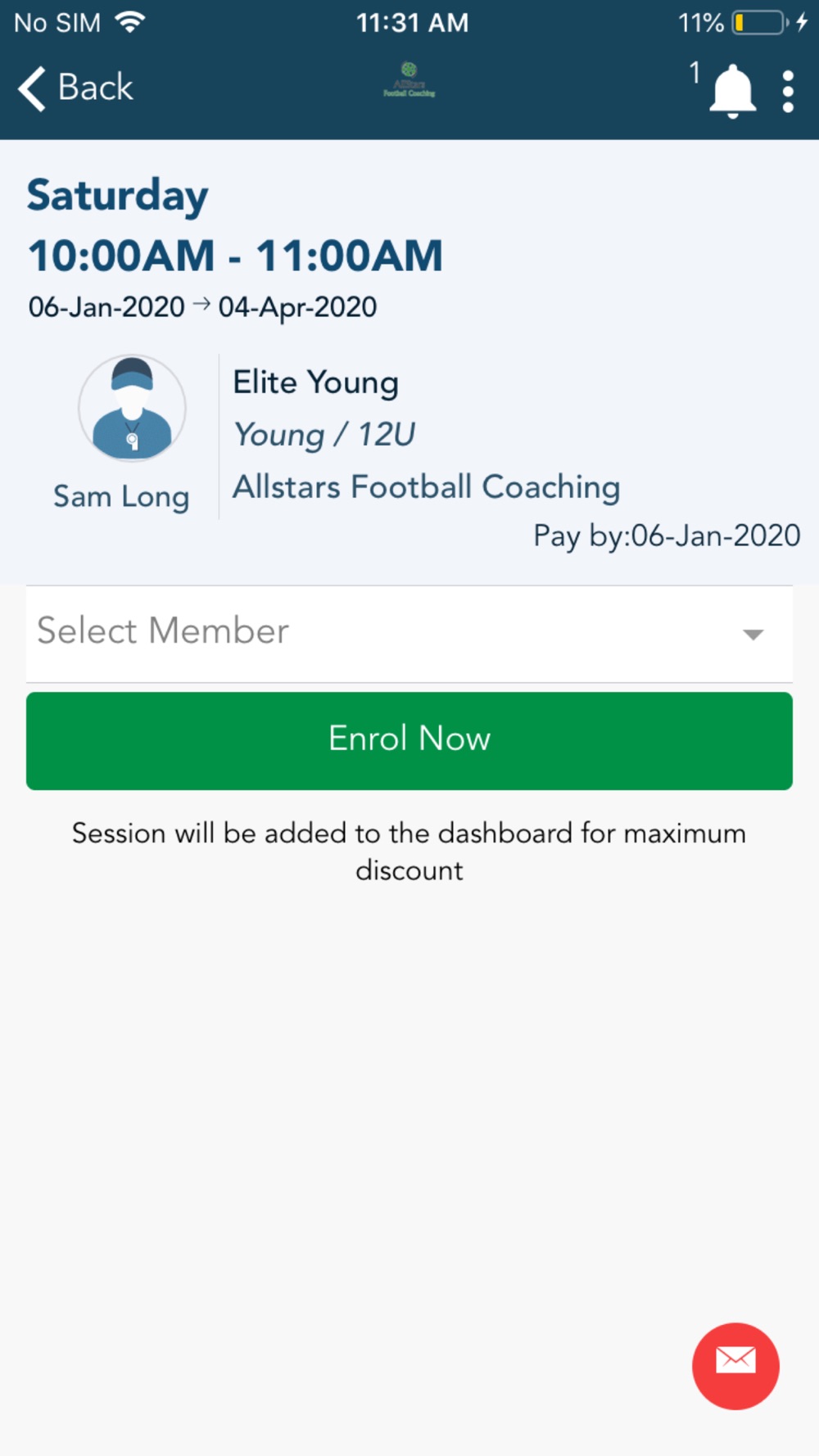This screenshot has width=819, height=1456.
Task: Tap Sam Long's coach avatar
Action: (132, 408)
